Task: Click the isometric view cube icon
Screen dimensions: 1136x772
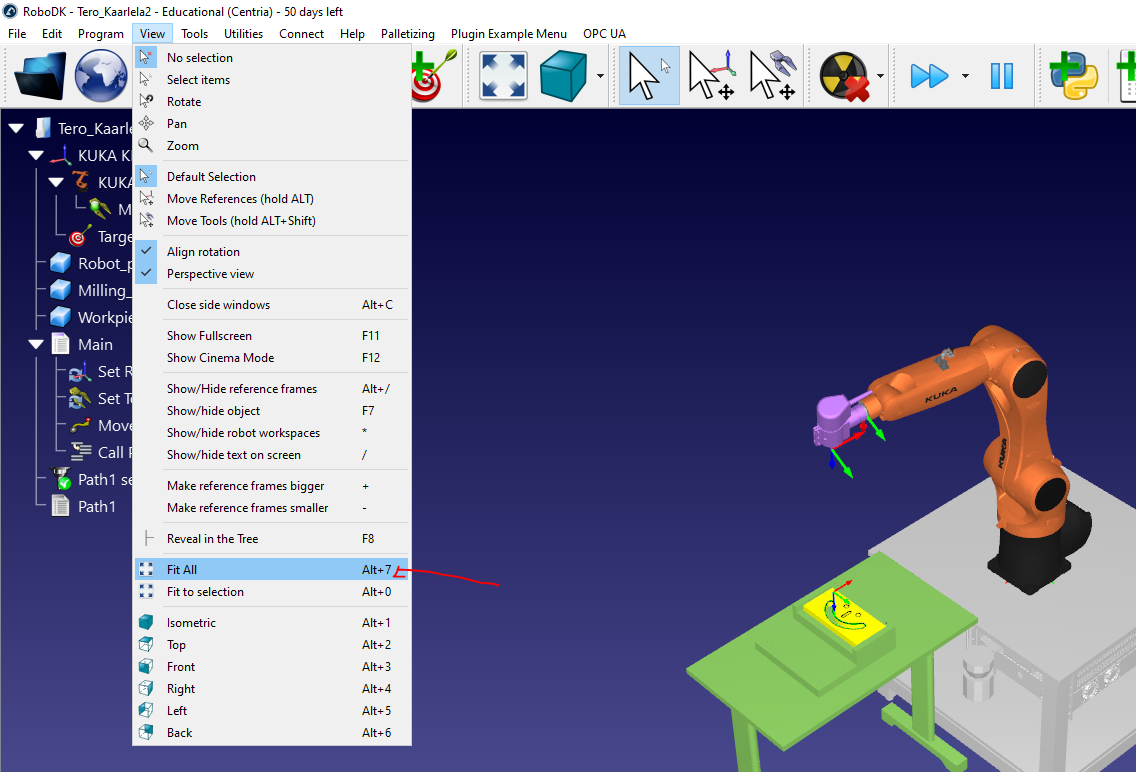Action: point(564,76)
